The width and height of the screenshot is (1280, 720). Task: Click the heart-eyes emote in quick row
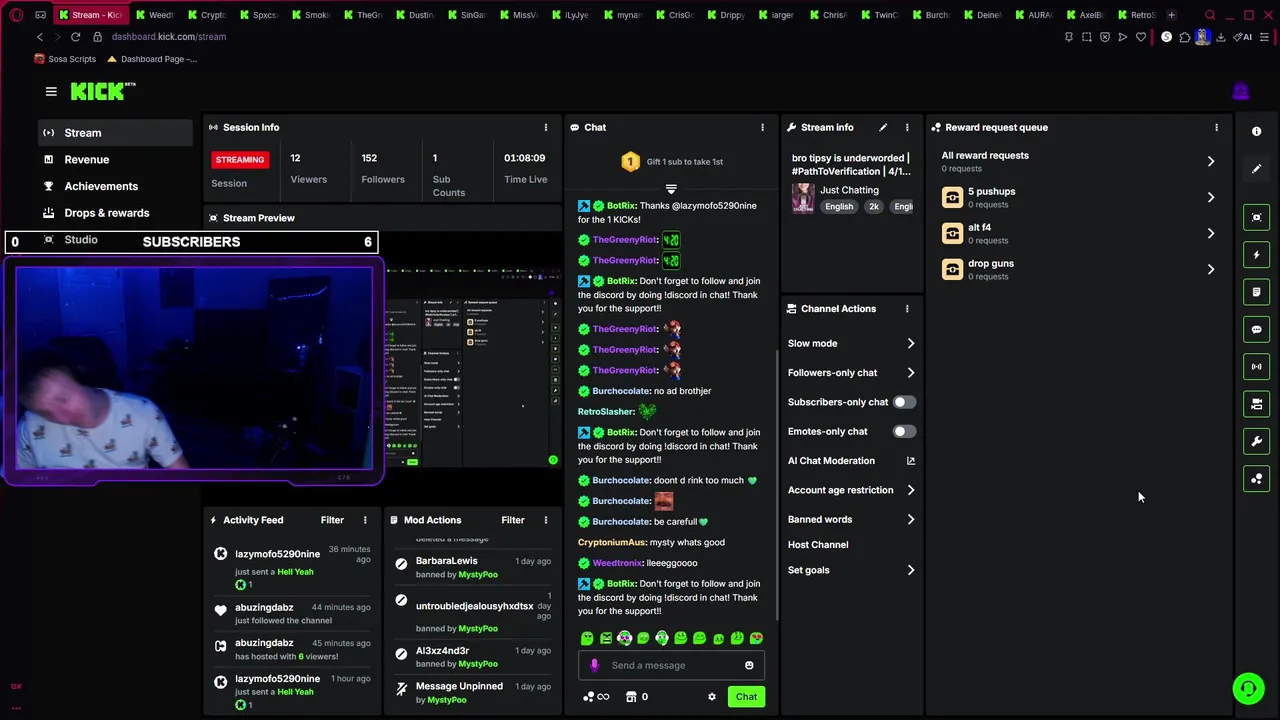pos(756,638)
